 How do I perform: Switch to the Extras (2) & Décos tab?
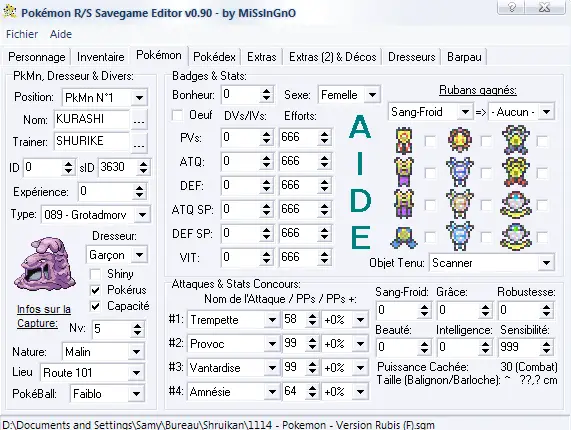click(332, 57)
